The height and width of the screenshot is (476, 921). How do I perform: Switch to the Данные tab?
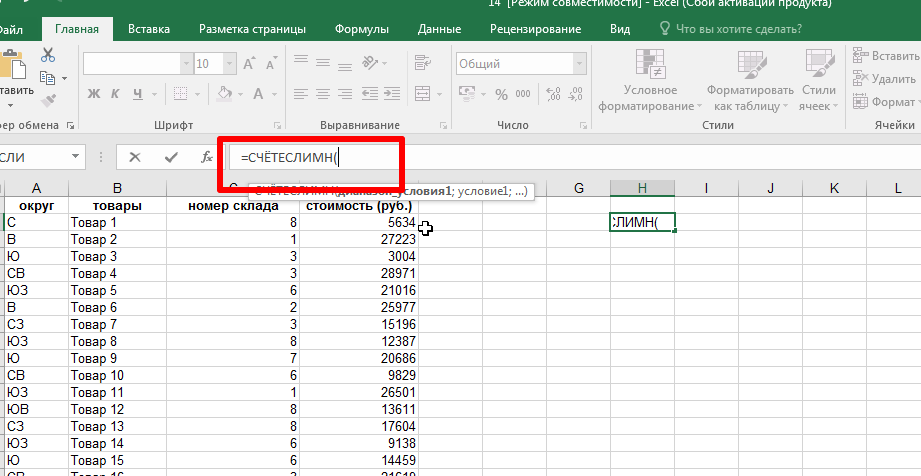pos(439,29)
